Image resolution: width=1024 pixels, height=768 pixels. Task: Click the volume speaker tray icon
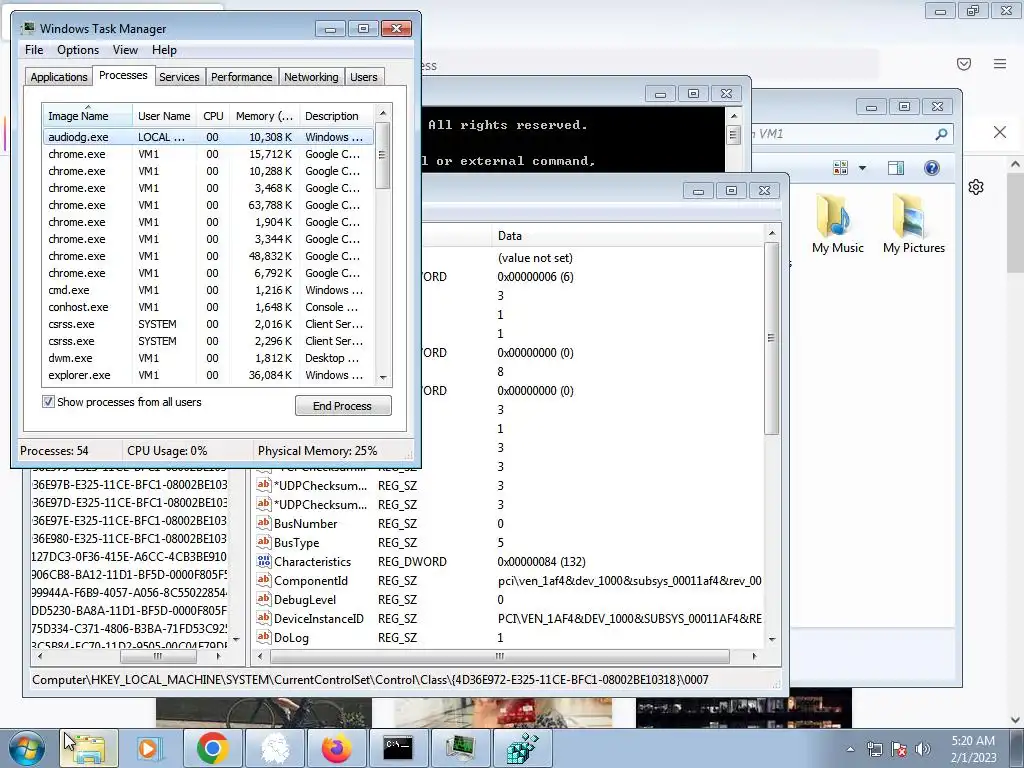923,749
